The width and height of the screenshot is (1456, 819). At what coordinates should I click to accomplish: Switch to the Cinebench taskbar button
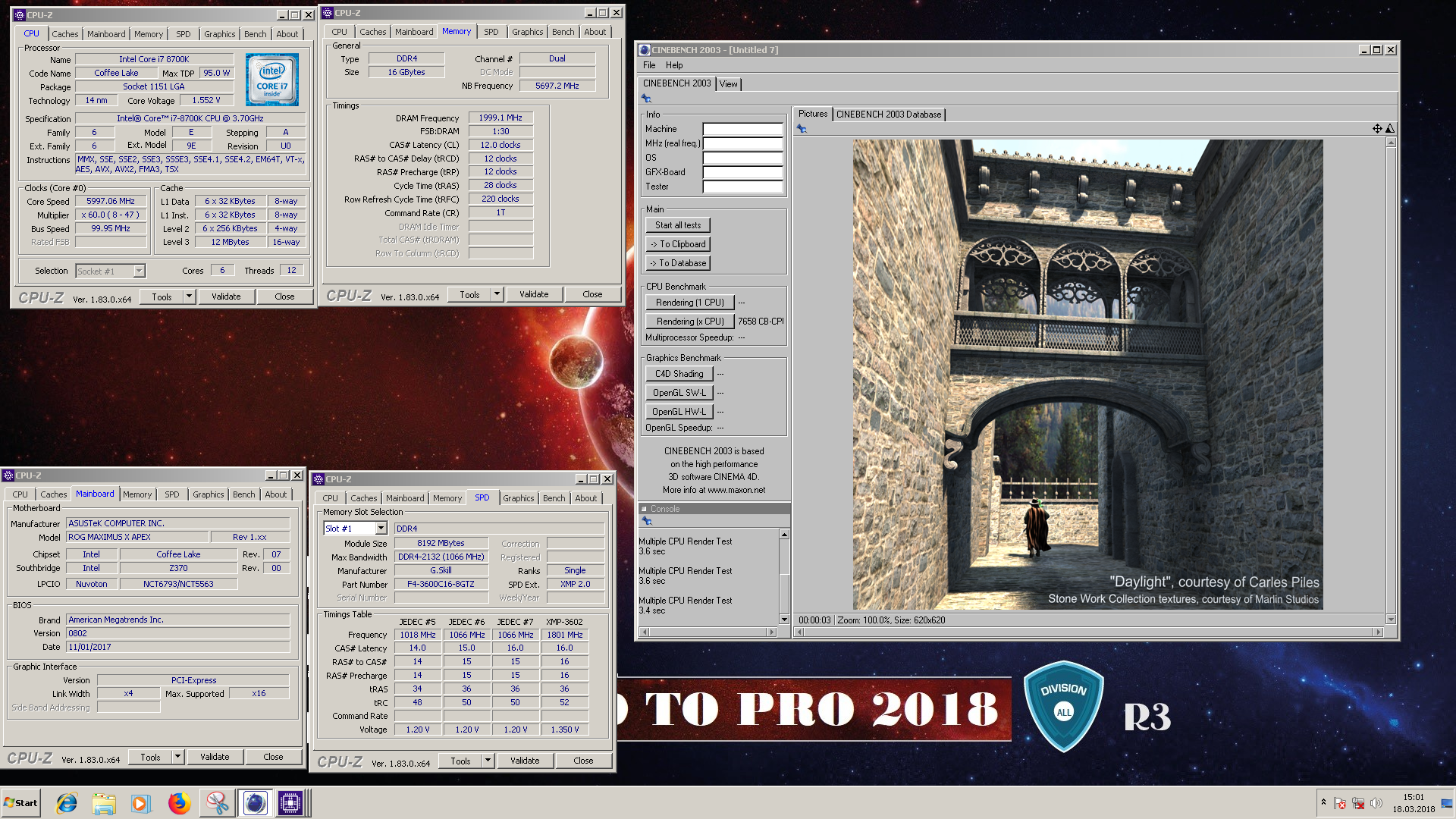click(255, 802)
